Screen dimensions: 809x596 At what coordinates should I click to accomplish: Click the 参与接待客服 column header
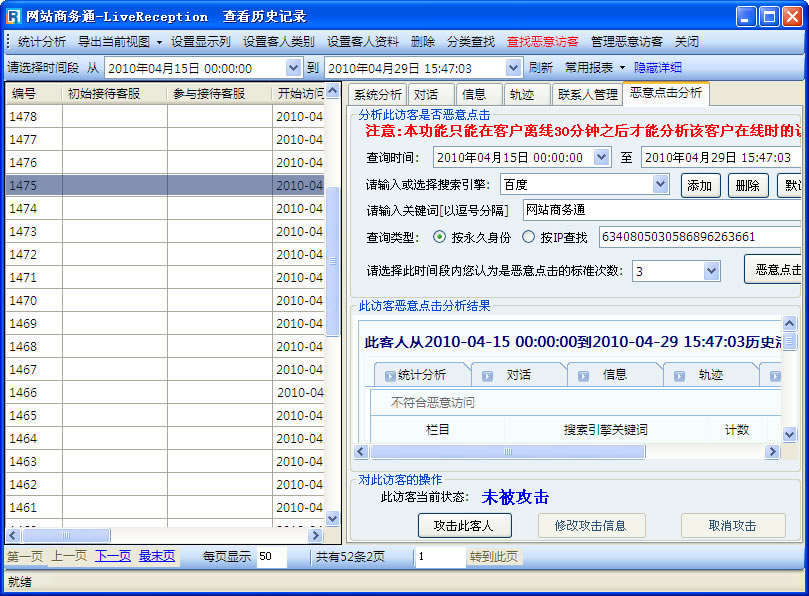(x=220, y=93)
